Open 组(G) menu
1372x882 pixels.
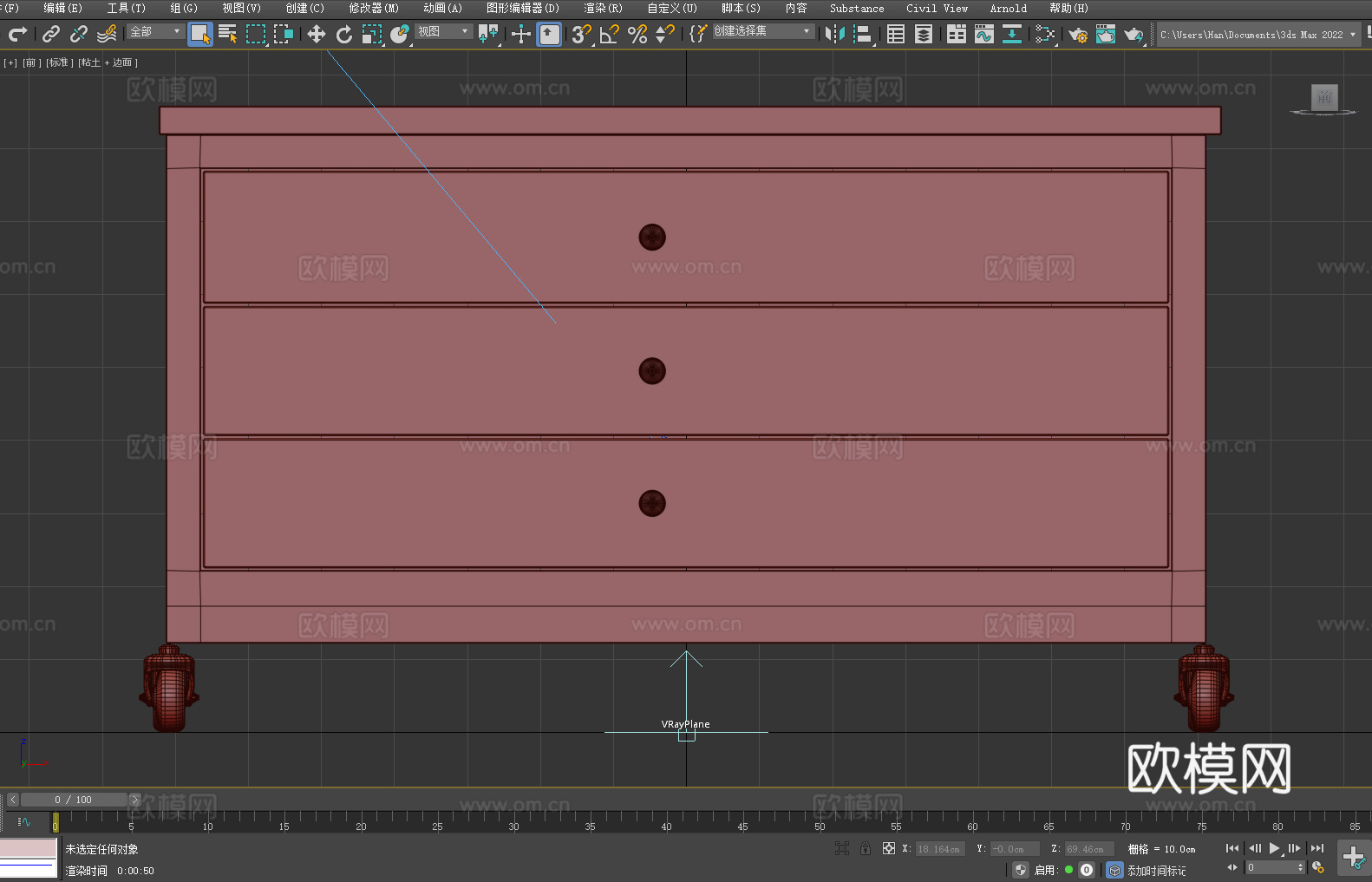(184, 8)
